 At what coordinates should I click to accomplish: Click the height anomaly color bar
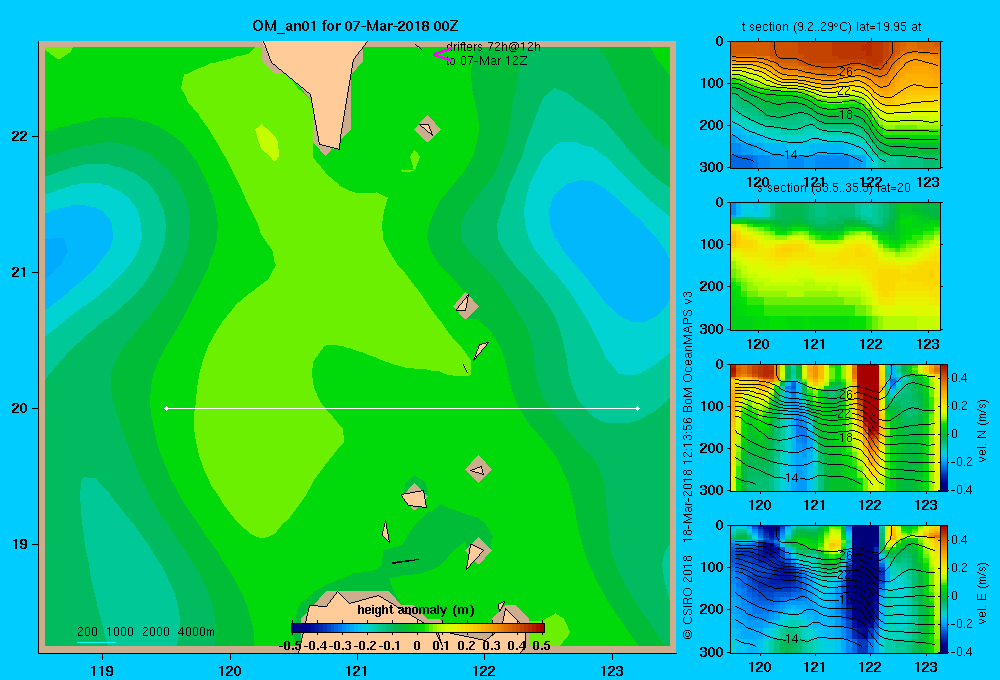pos(418,628)
